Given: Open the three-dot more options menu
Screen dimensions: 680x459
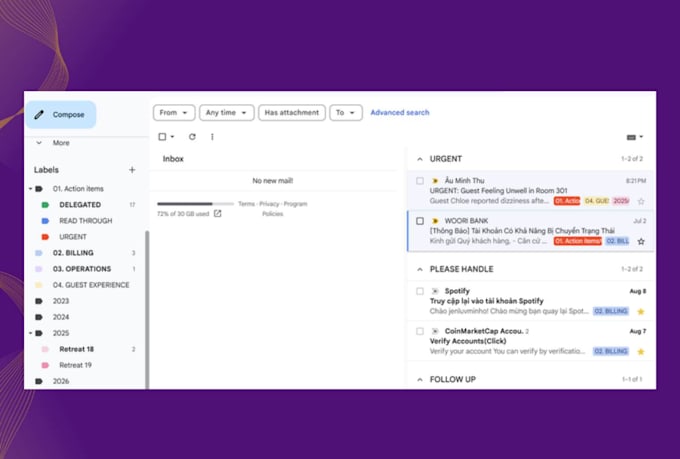Looking at the screenshot, I should [212, 137].
